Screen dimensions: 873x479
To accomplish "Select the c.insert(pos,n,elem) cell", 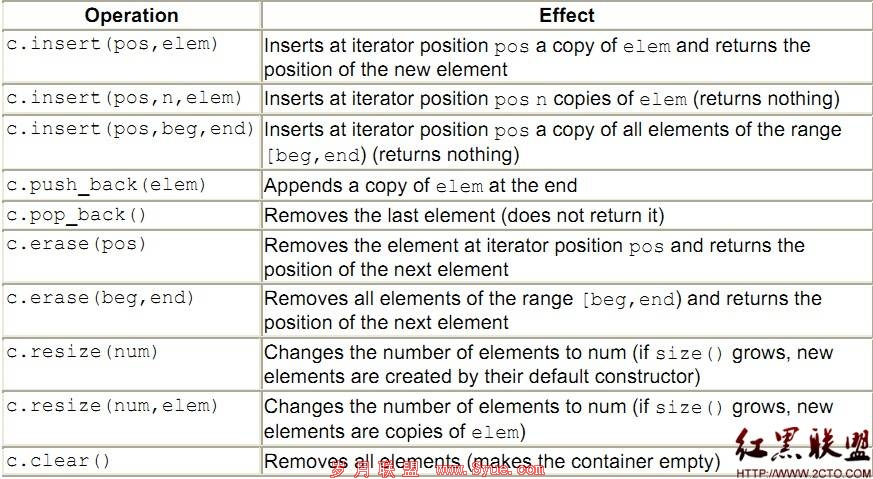I will pyautogui.click(x=131, y=99).
